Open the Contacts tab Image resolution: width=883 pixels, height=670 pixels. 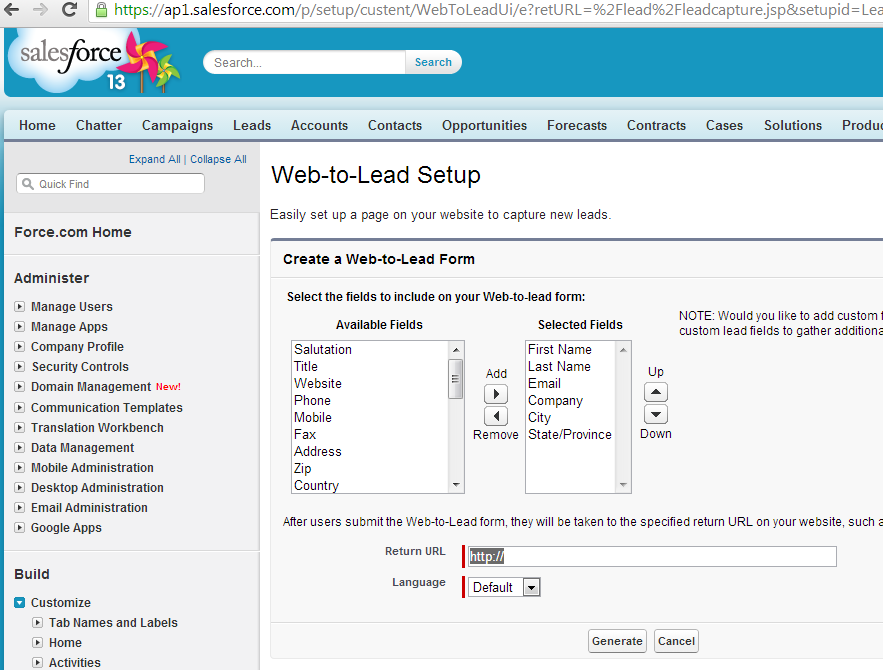[395, 126]
